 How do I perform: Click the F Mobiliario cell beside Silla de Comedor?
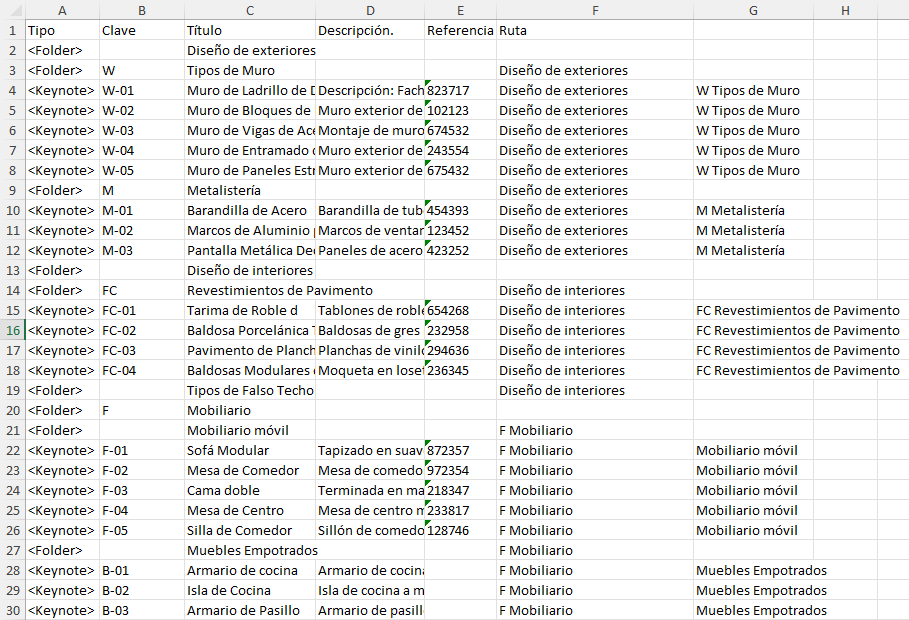tap(595, 530)
